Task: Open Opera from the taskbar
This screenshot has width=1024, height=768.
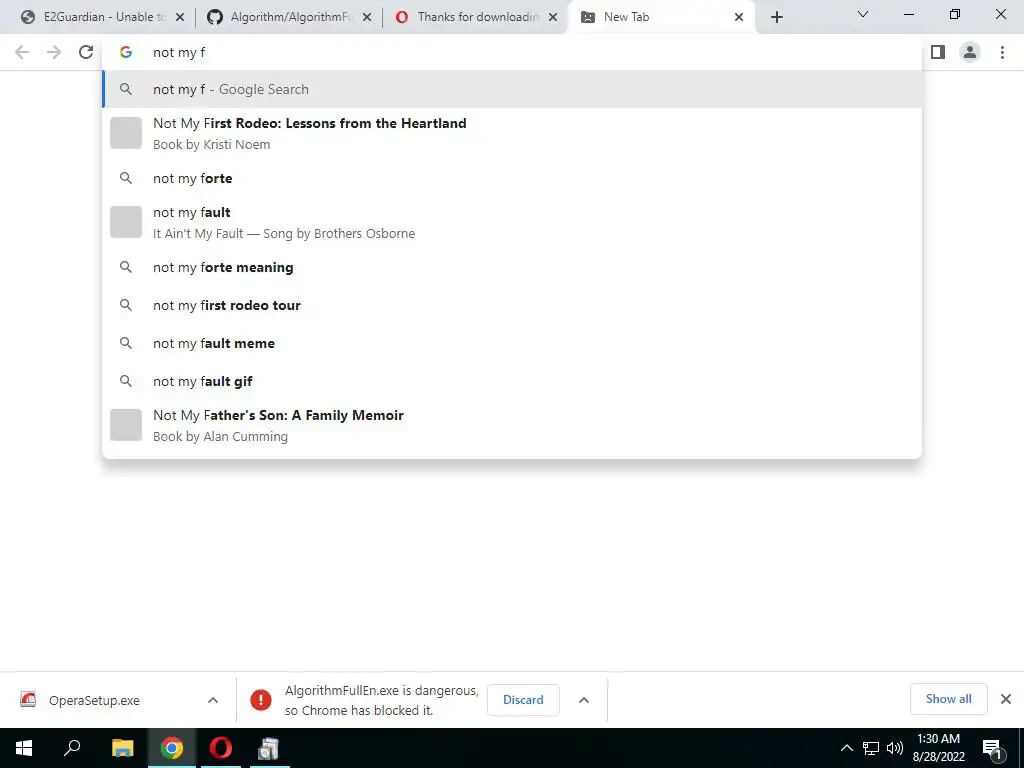Action: pyautogui.click(x=221, y=748)
